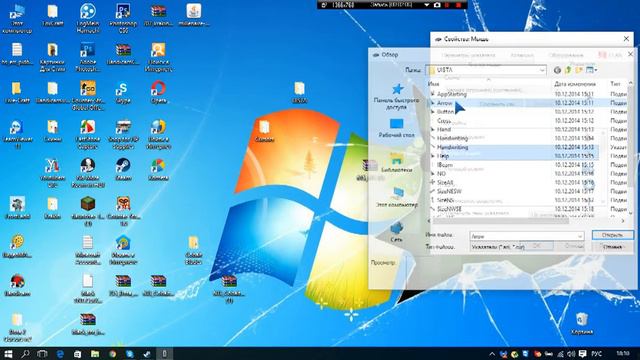Open the Skype desktop shortcut
The width and height of the screenshot is (640, 360).
click(123, 93)
